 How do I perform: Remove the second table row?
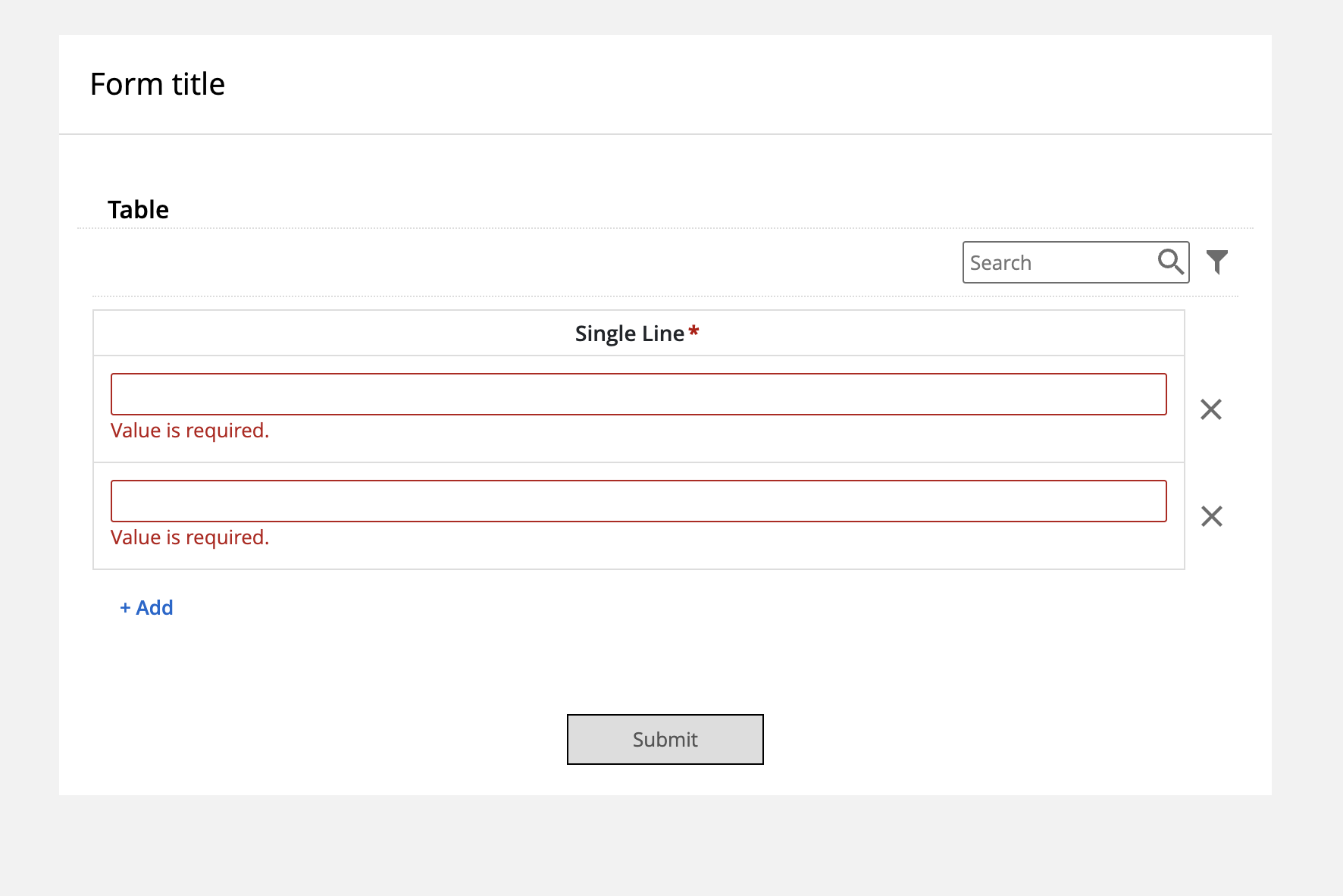(x=1211, y=516)
